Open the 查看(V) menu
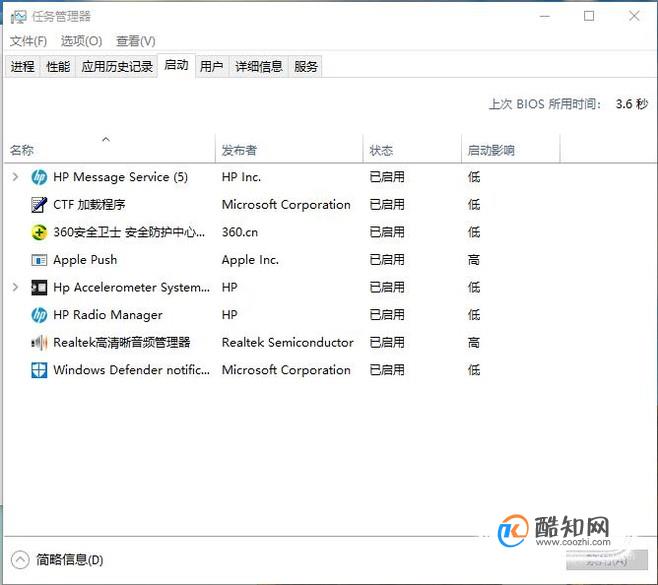The width and height of the screenshot is (658, 585). click(136, 41)
